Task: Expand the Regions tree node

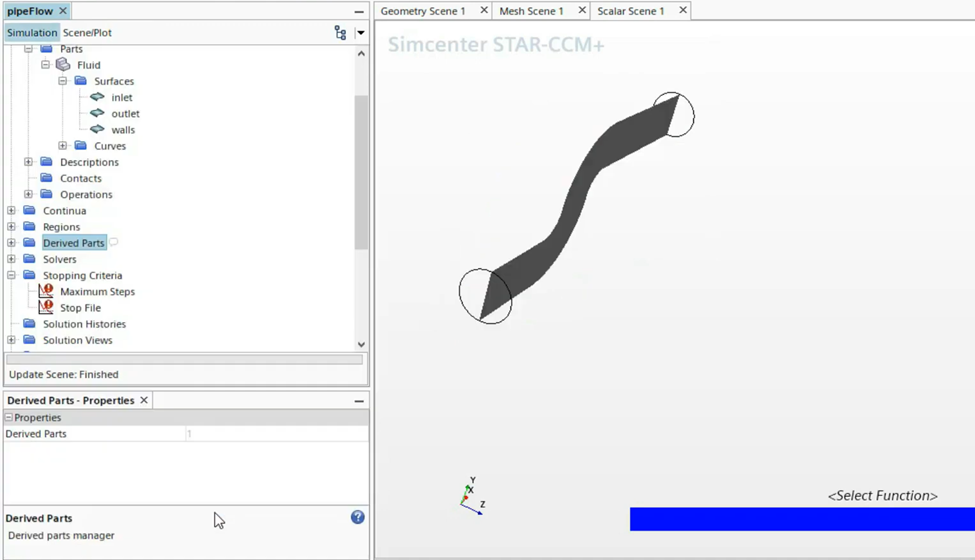Action: tap(11, 227)
